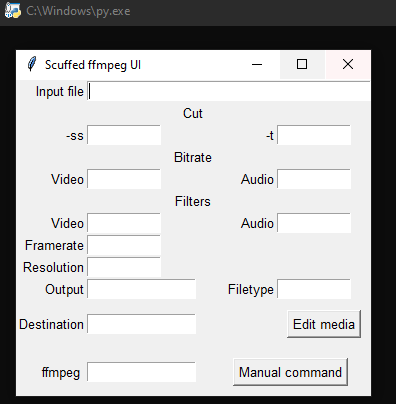Click the 'Output' label
This screenshot has height=404, width=396.
point(64,290)
